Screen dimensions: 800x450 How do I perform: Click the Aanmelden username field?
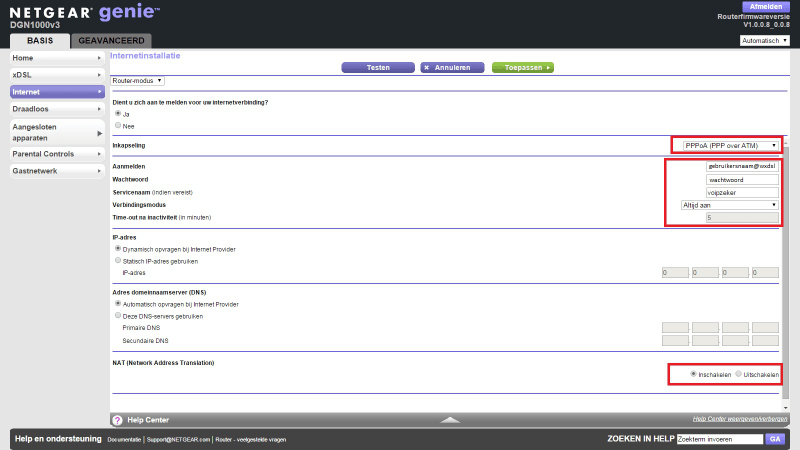742,166
